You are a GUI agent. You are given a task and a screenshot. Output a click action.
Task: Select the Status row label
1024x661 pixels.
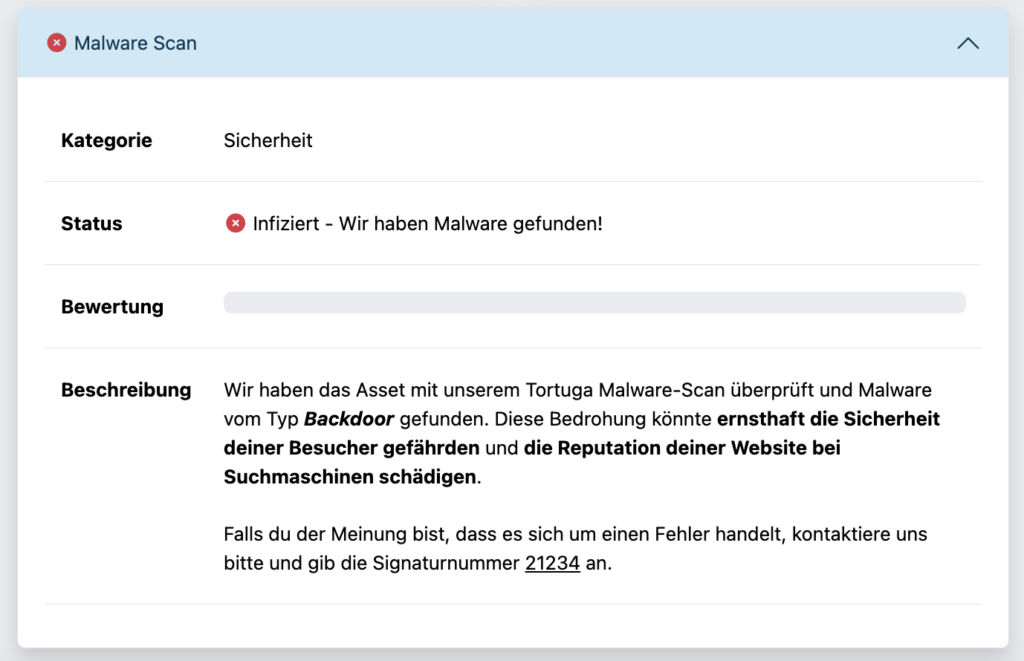click(x=91, y=223)
